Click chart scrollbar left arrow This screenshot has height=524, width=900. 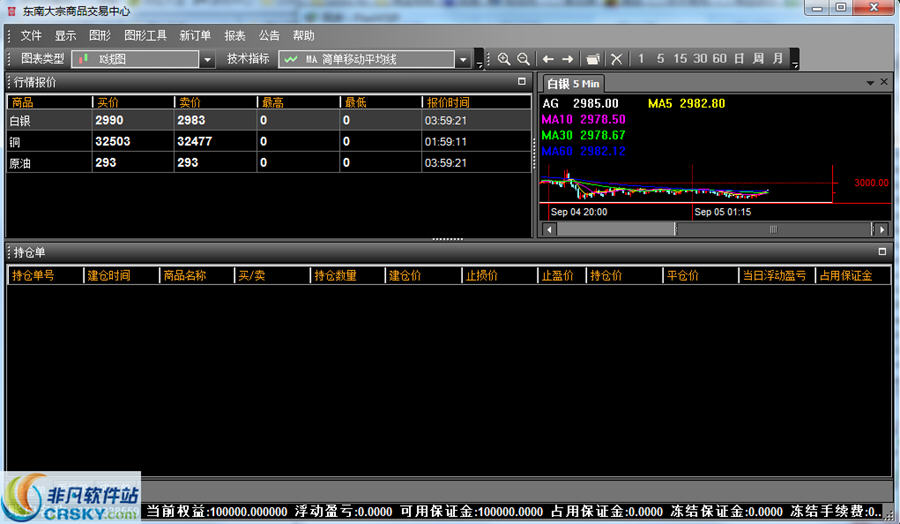coord(549,230)
